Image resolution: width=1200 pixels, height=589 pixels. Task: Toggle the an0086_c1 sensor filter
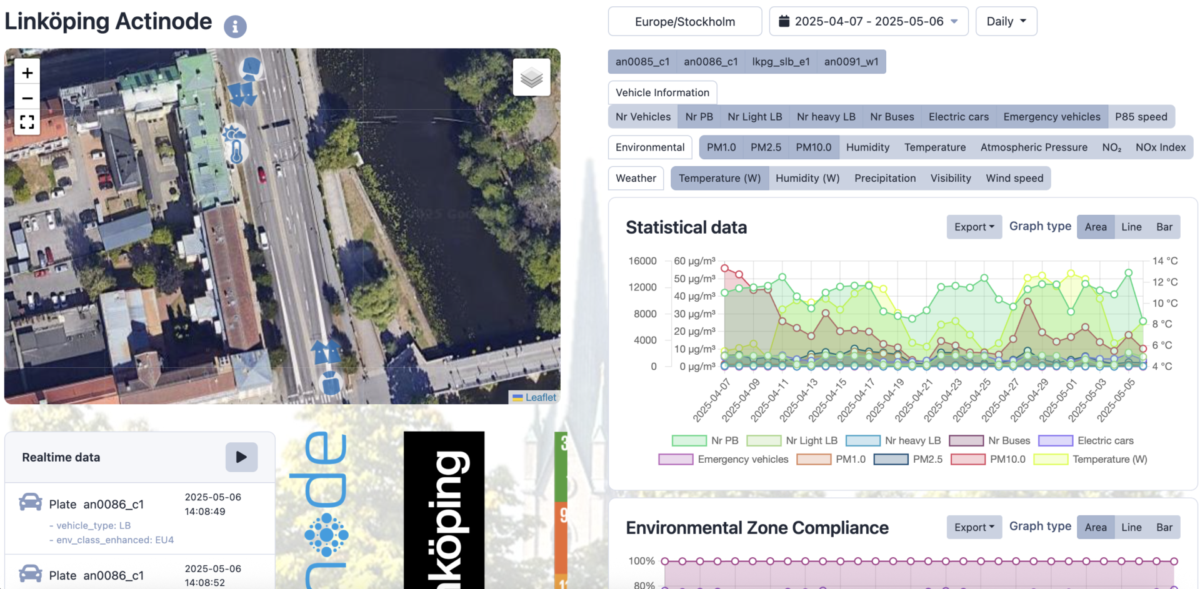(x=710, y=62)
